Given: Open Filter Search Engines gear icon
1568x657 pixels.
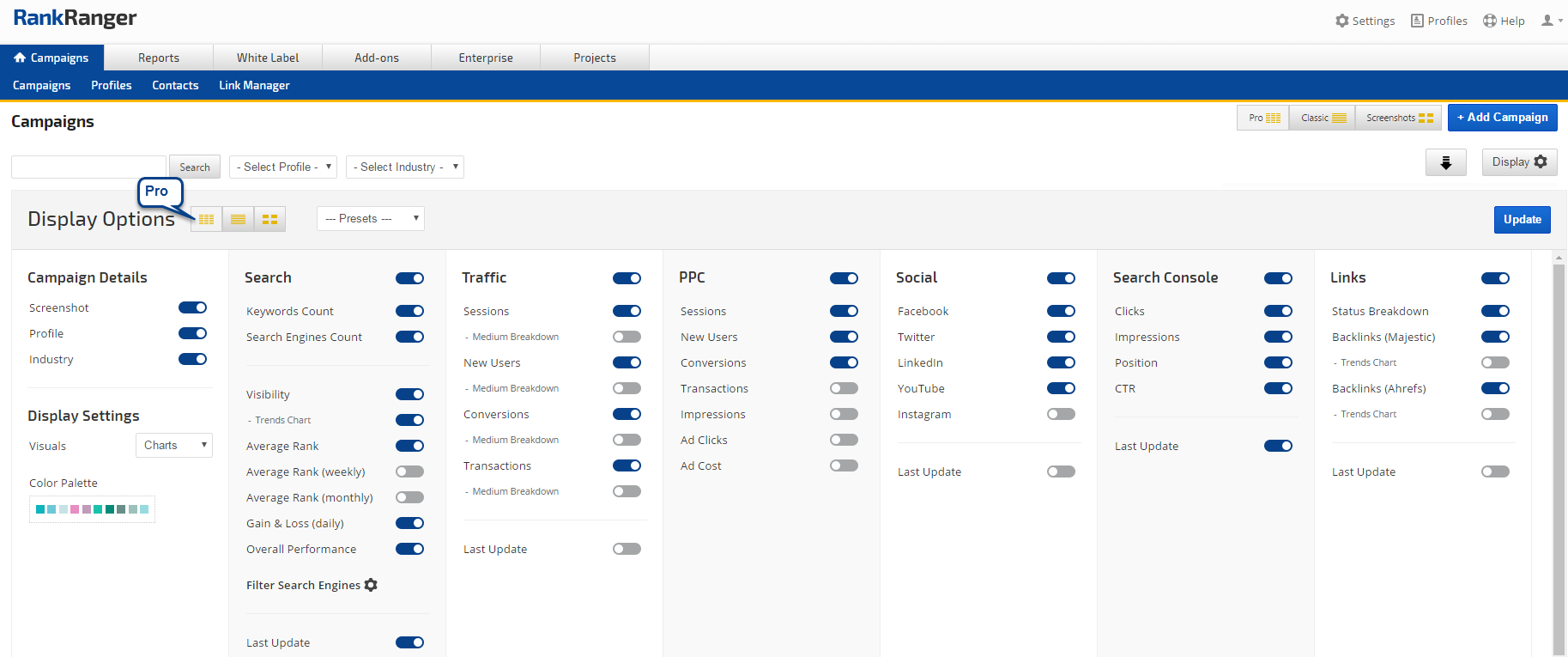Looking at the screenshot, I should (371, 585).
